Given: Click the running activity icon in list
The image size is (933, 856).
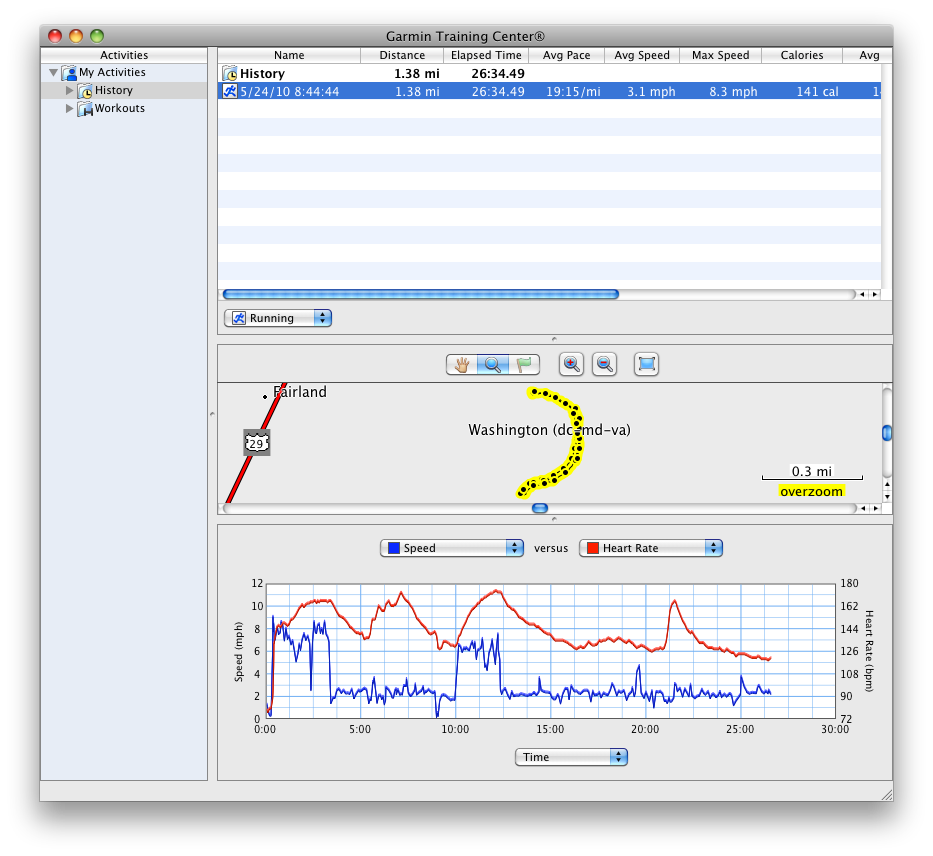Looking at the screenshot, I should (x=230, y=91).
